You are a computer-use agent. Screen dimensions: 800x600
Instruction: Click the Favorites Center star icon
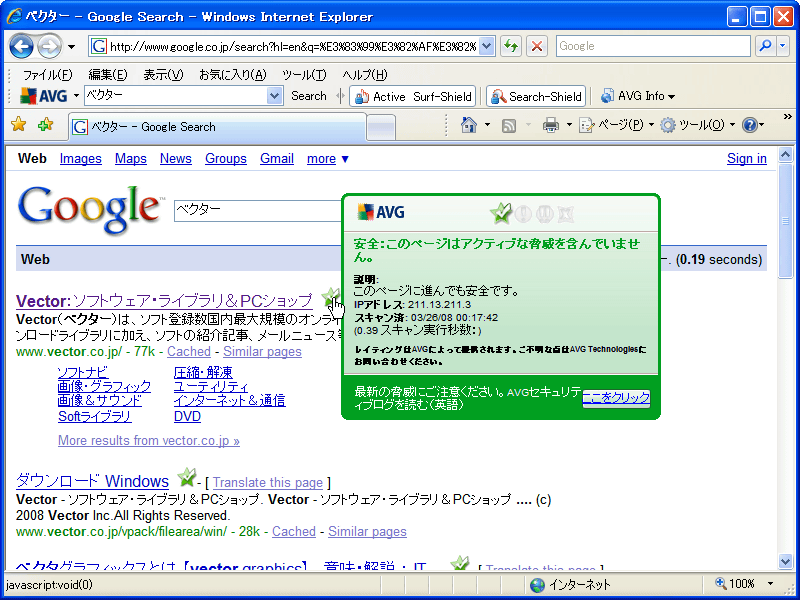[19, 124]
